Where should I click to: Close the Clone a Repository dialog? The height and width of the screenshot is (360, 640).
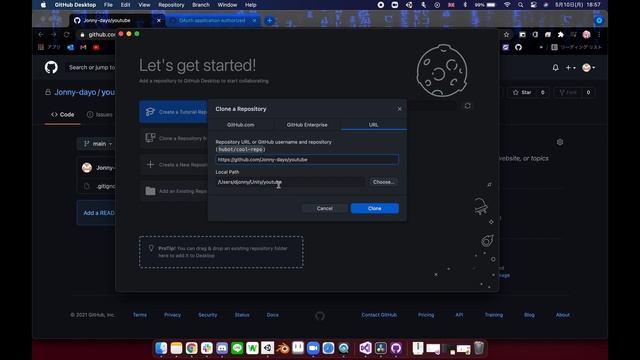pyautogui.click(x=399, y=109)
